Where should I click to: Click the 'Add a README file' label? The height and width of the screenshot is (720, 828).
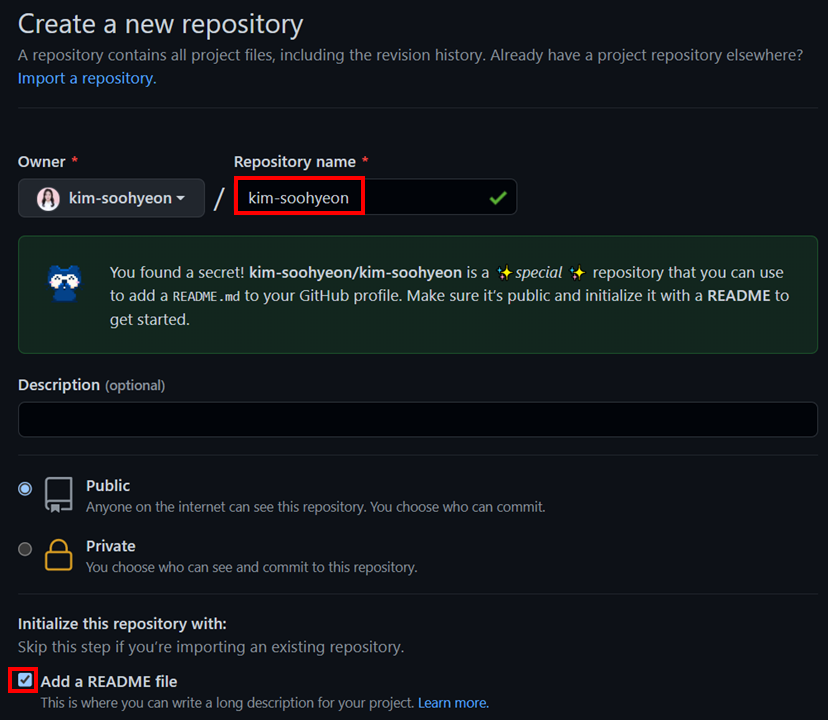click(x=109, y=681)
